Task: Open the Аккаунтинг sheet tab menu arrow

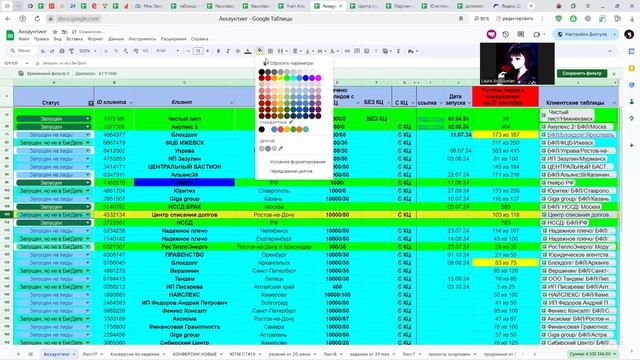Action: (74, 354)
